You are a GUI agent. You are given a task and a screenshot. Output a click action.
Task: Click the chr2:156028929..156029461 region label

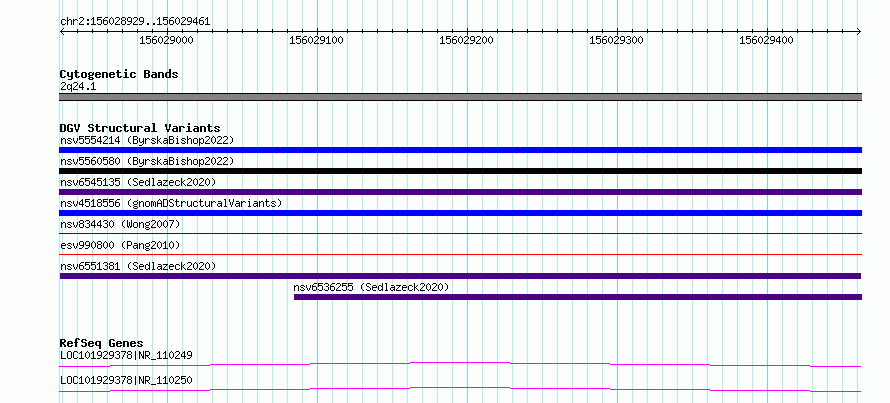(135, 22)
